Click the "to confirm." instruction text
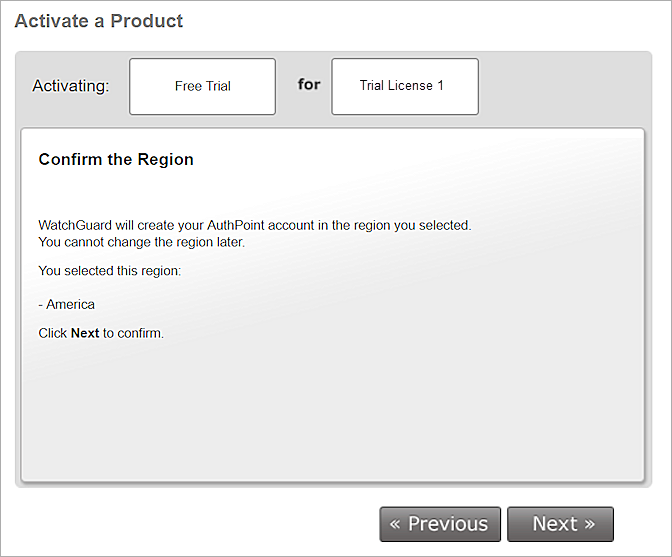This screenshot has width=672, height=557. [133, 334]
